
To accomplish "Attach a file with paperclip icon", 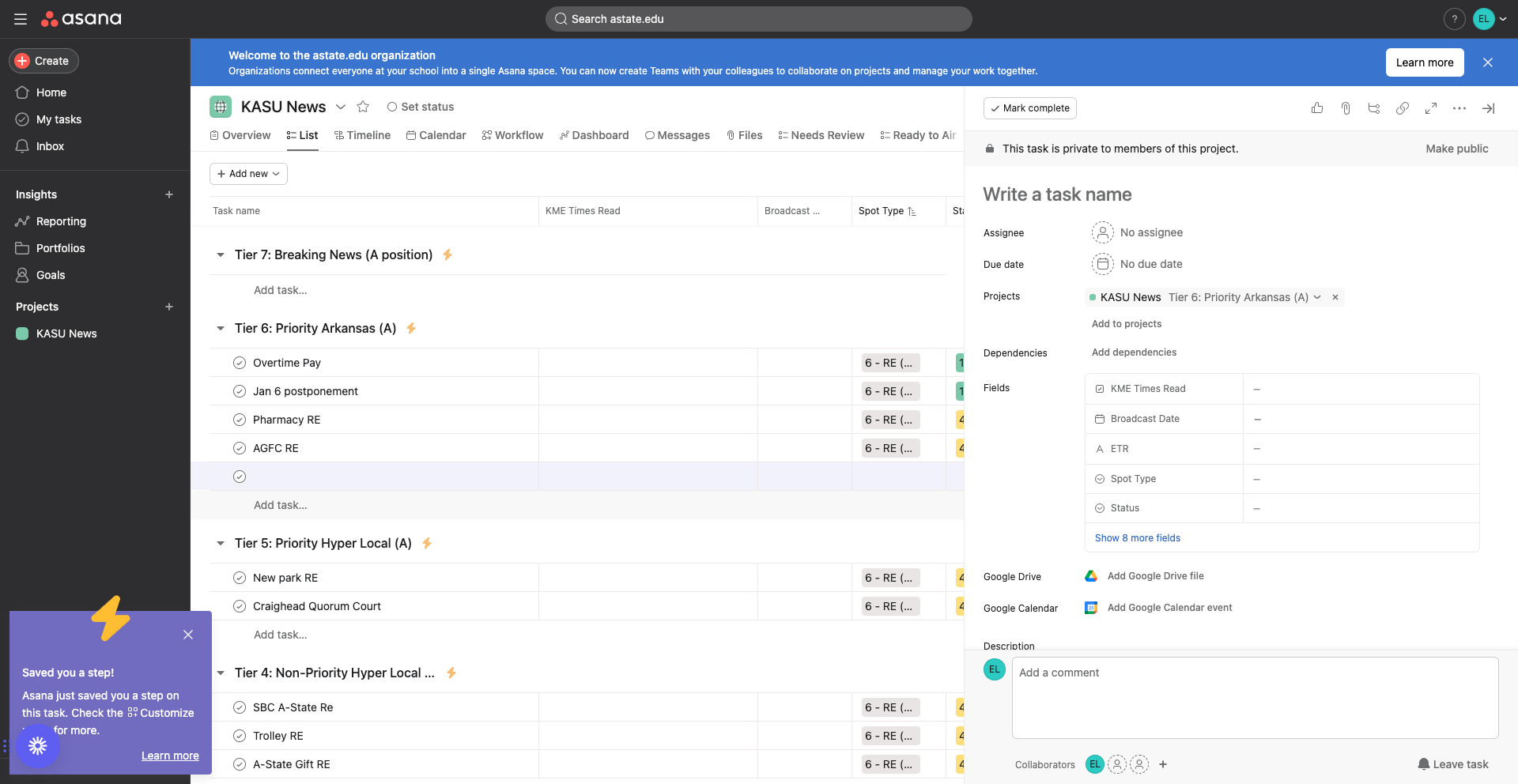I will (1346, 108).
